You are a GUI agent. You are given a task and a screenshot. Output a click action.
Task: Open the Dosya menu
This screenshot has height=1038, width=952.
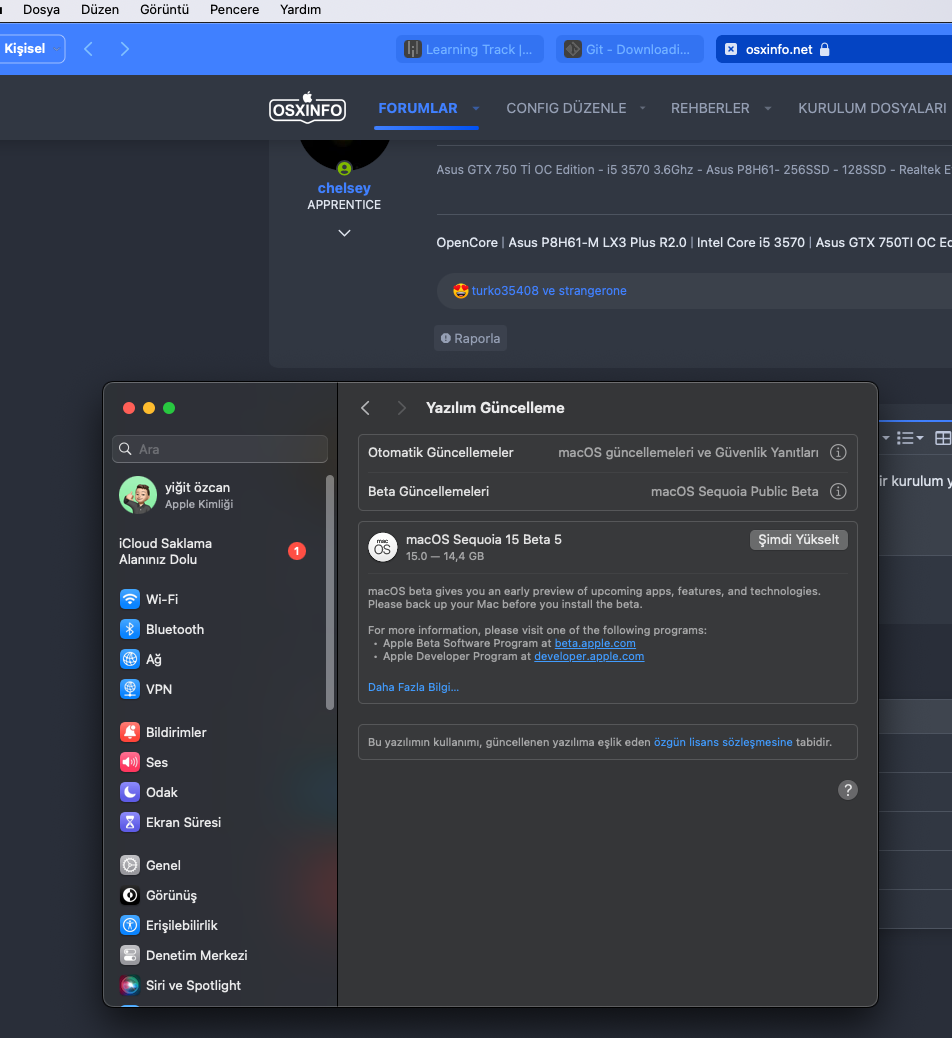42,9
